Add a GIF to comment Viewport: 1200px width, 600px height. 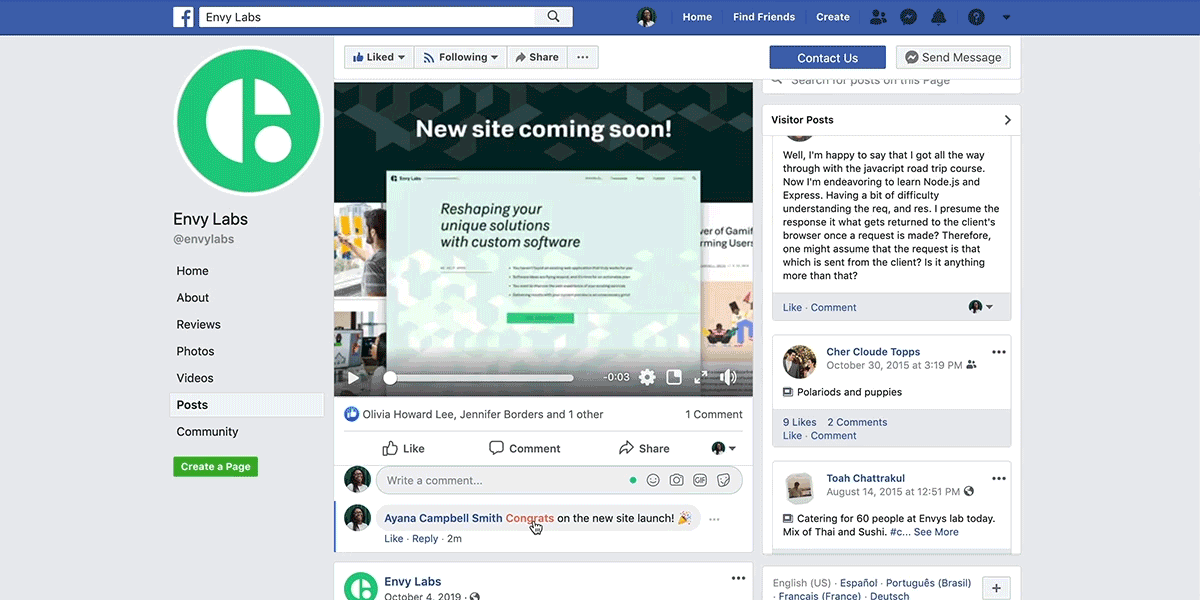tap(700, 480)
